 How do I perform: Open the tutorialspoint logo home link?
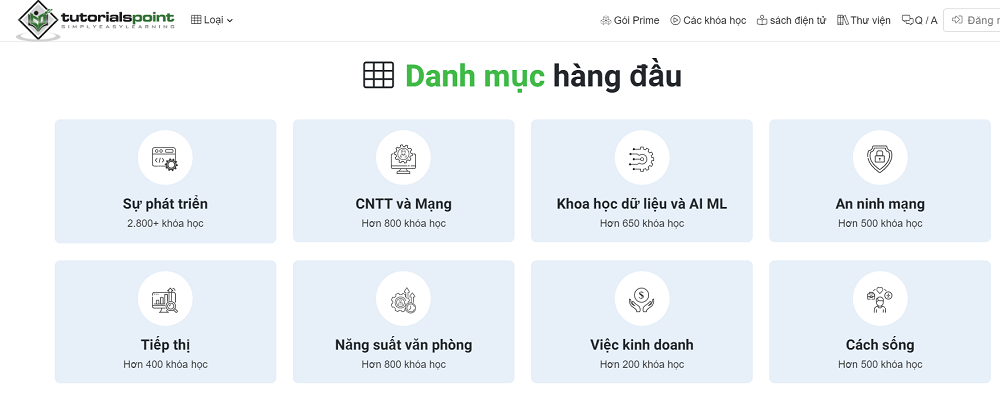point(96,20)
